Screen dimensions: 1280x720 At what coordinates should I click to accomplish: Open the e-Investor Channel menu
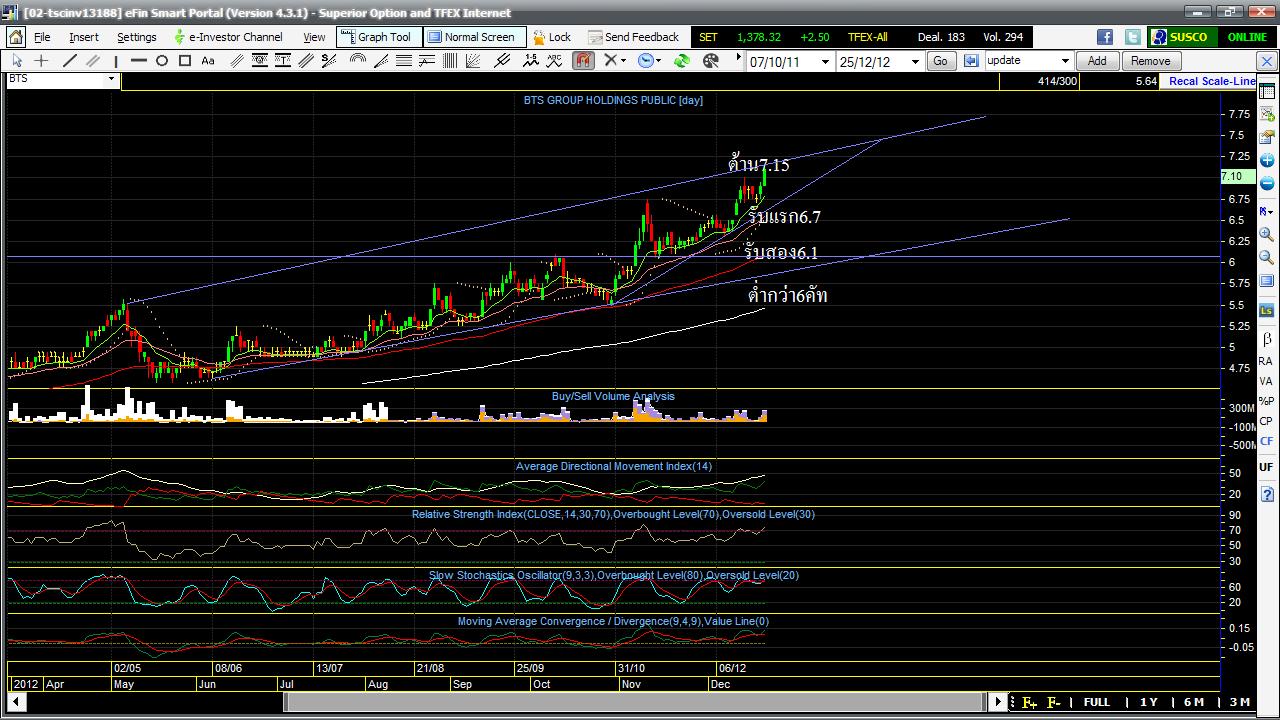coord(228,37)
